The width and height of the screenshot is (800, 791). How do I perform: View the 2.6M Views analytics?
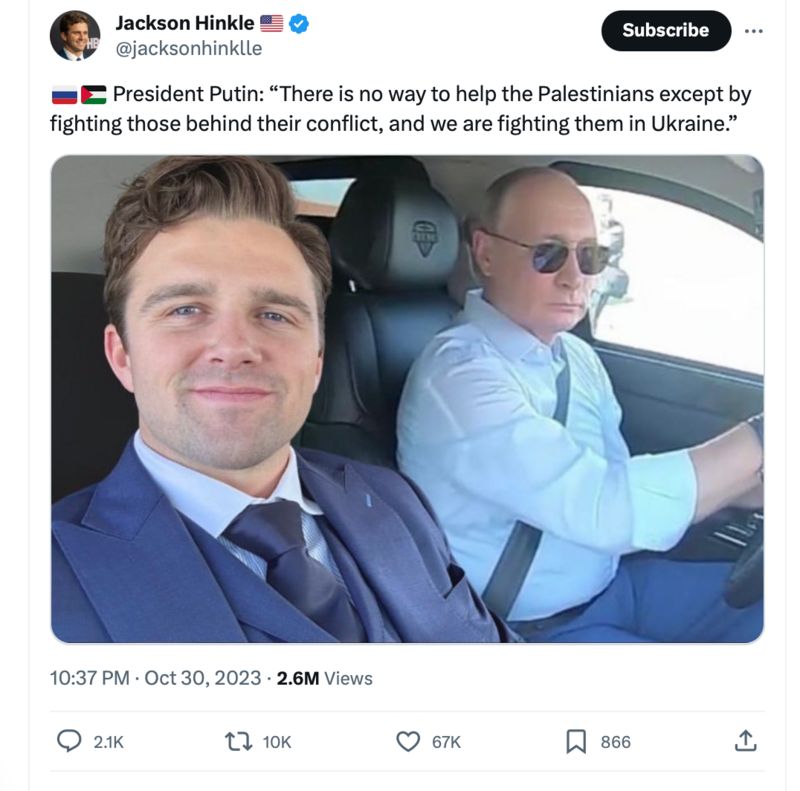(x=324, y=678)
